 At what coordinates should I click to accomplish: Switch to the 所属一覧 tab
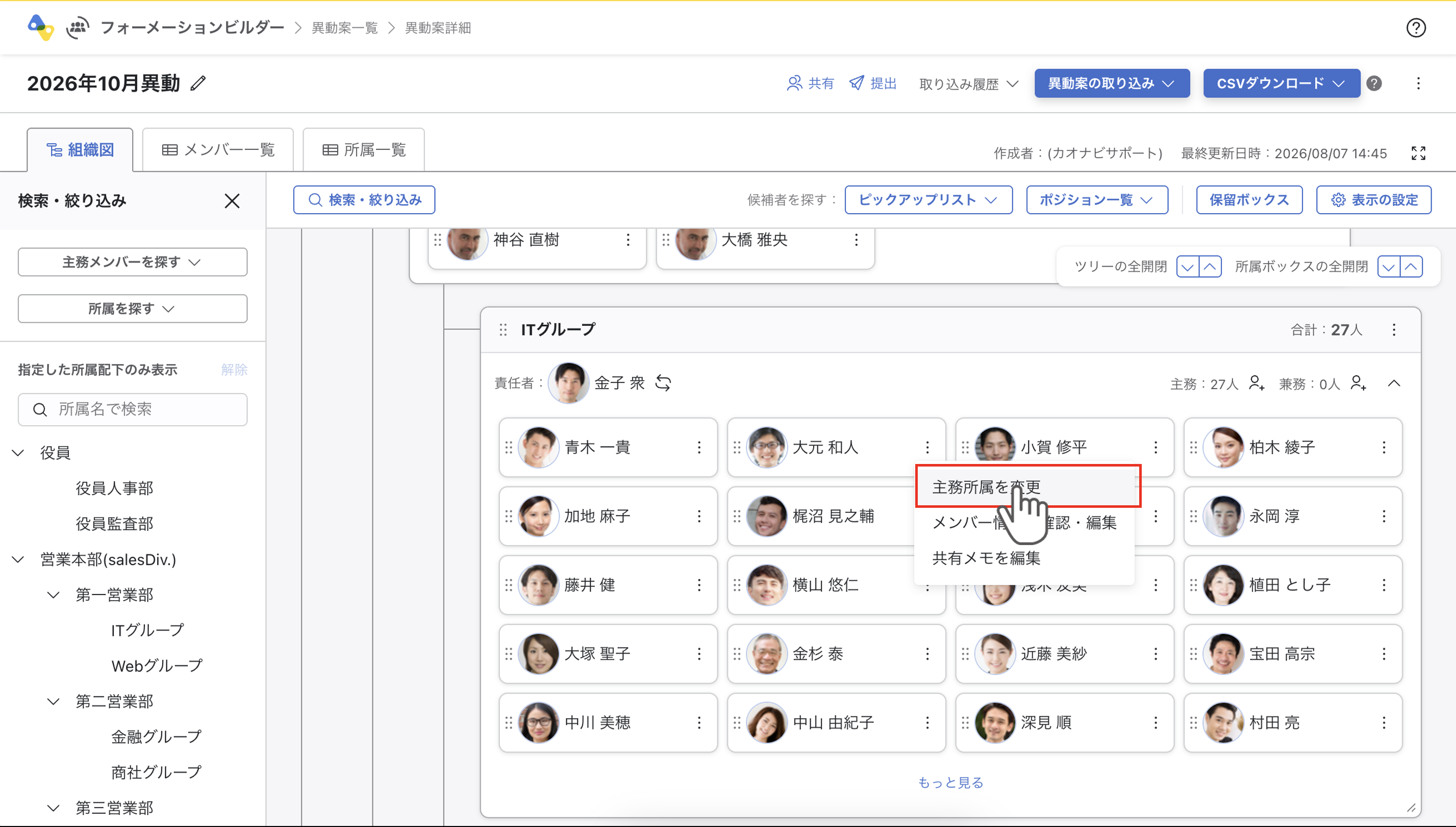[364, 150]
